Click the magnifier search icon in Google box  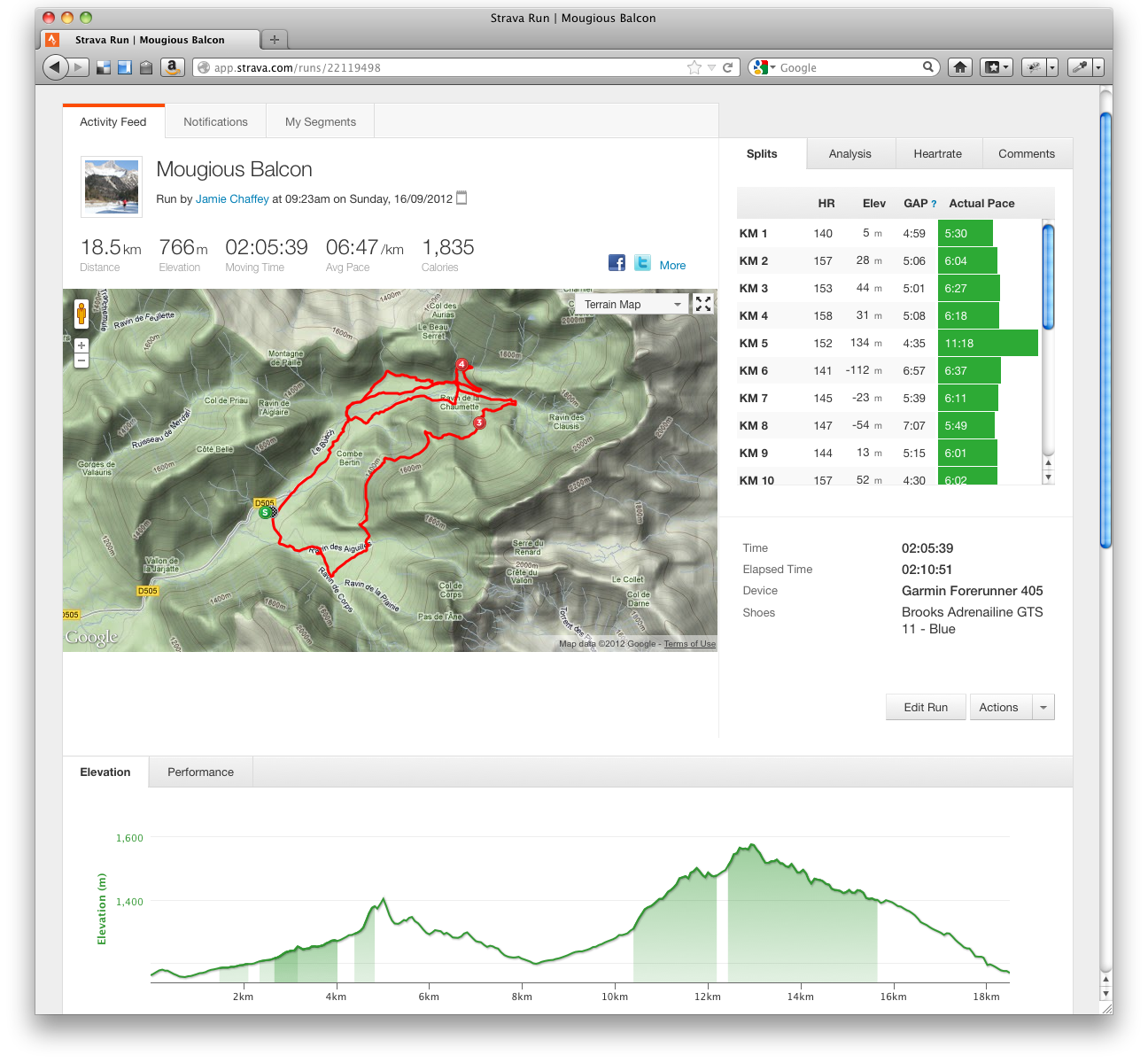click(x=928, y=66)
